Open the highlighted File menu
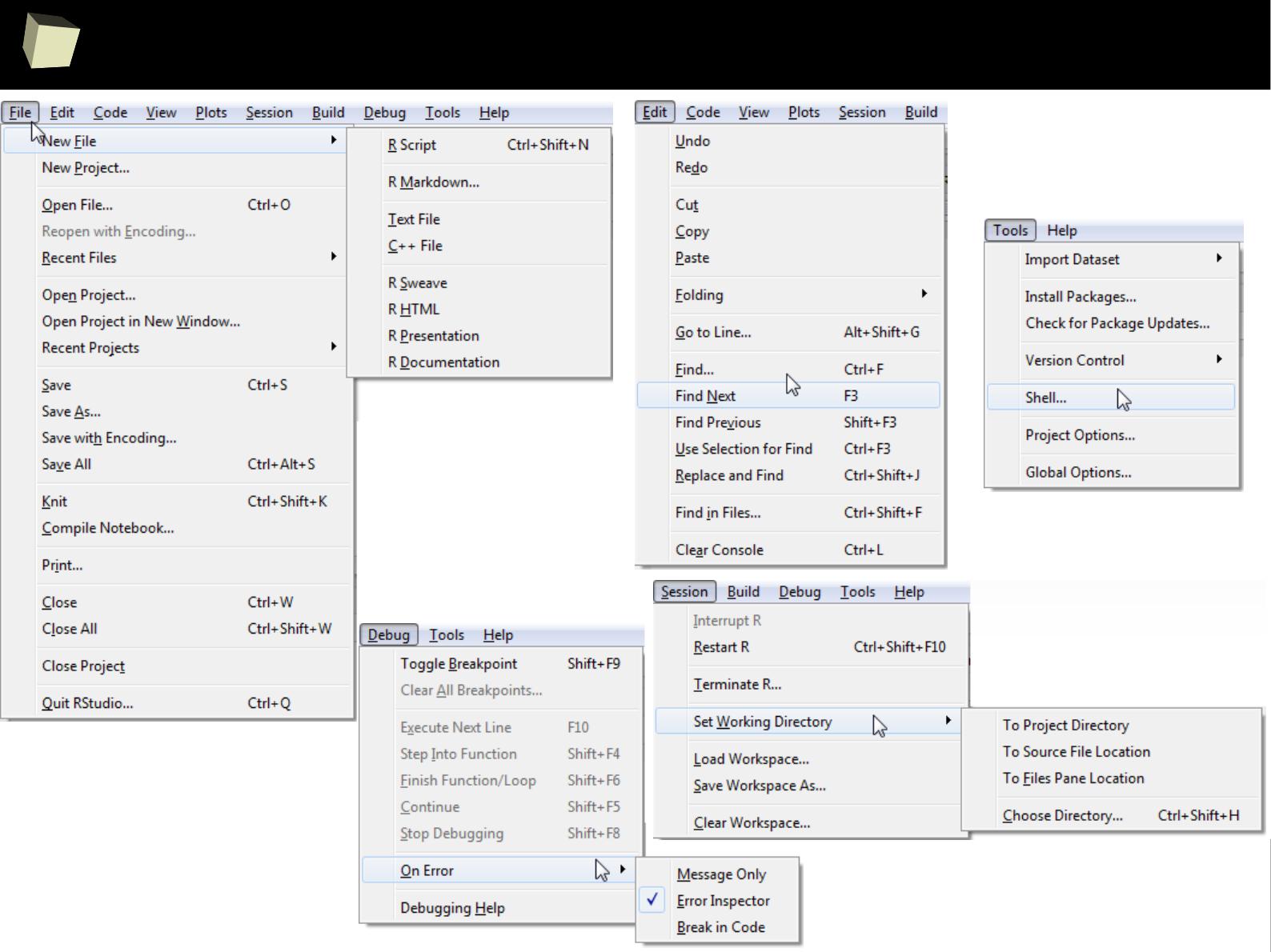Image resolution: width=1271 pixels, height=952 pixels. 20,113
